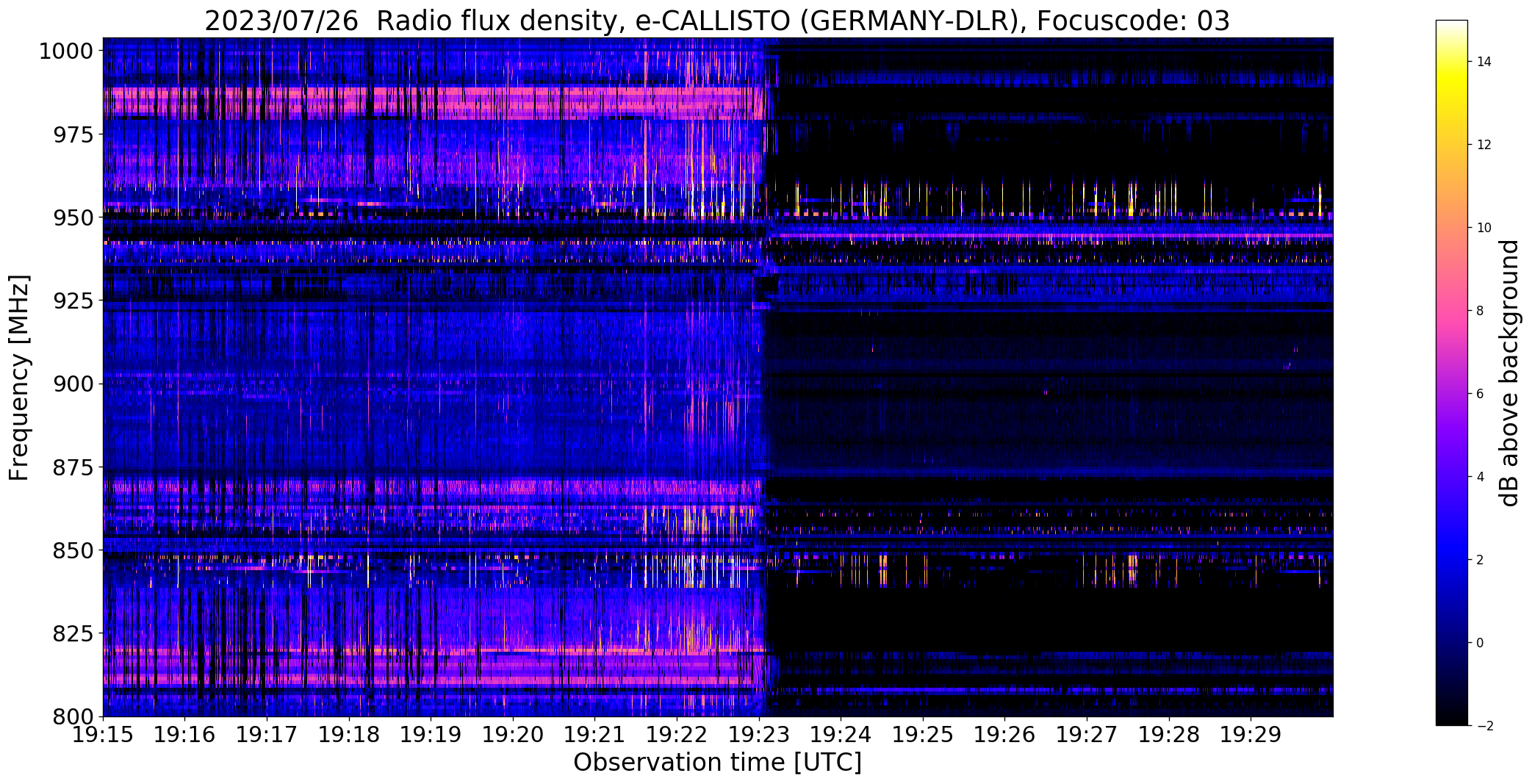This screenshot has height=784, width=1532.
Task: Click the 19:19 time tick label
Action: pyautogui.click(x=431, y=735)
